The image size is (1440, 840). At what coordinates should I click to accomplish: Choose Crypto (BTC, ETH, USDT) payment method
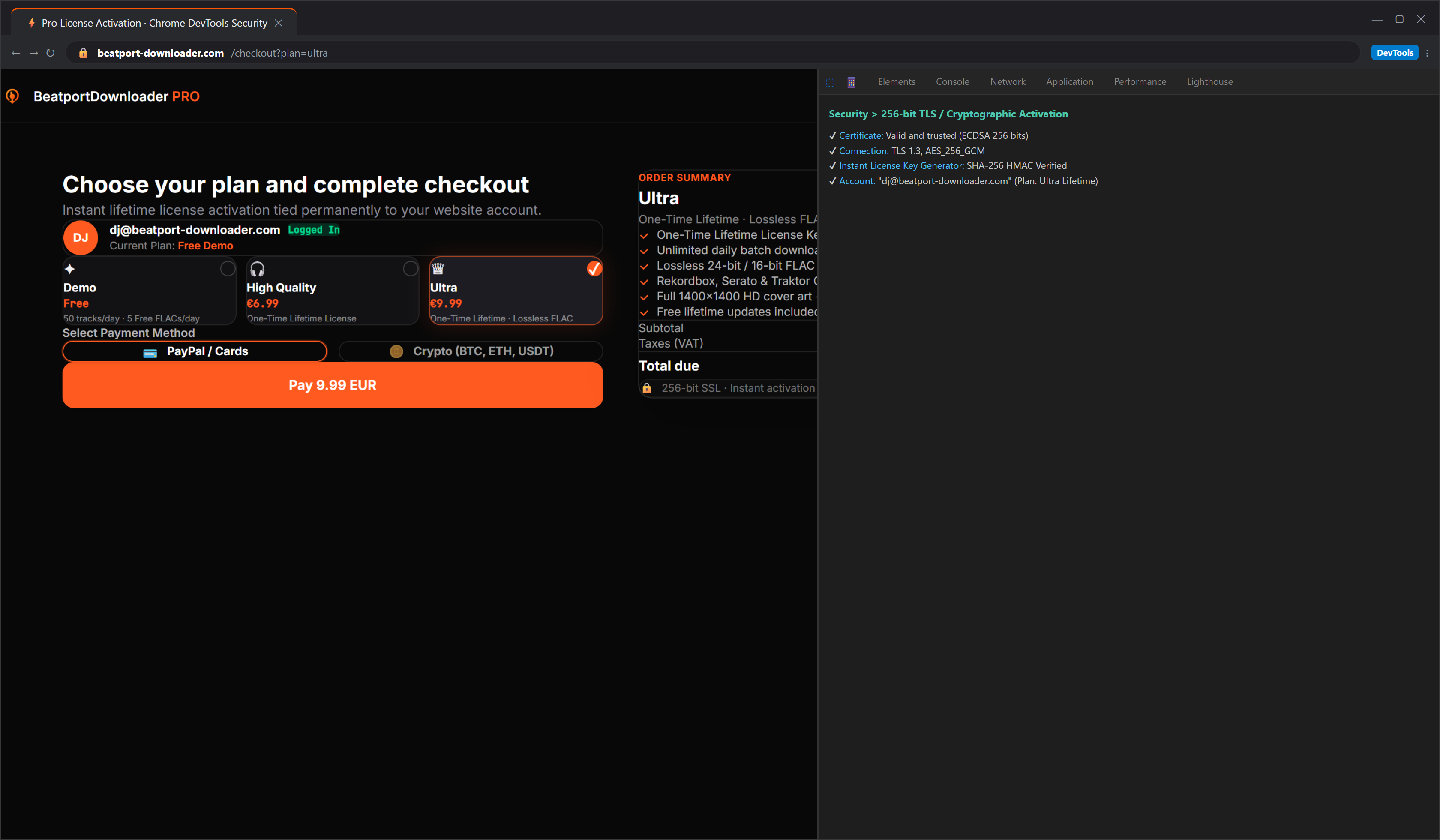(x=471, y=351)
